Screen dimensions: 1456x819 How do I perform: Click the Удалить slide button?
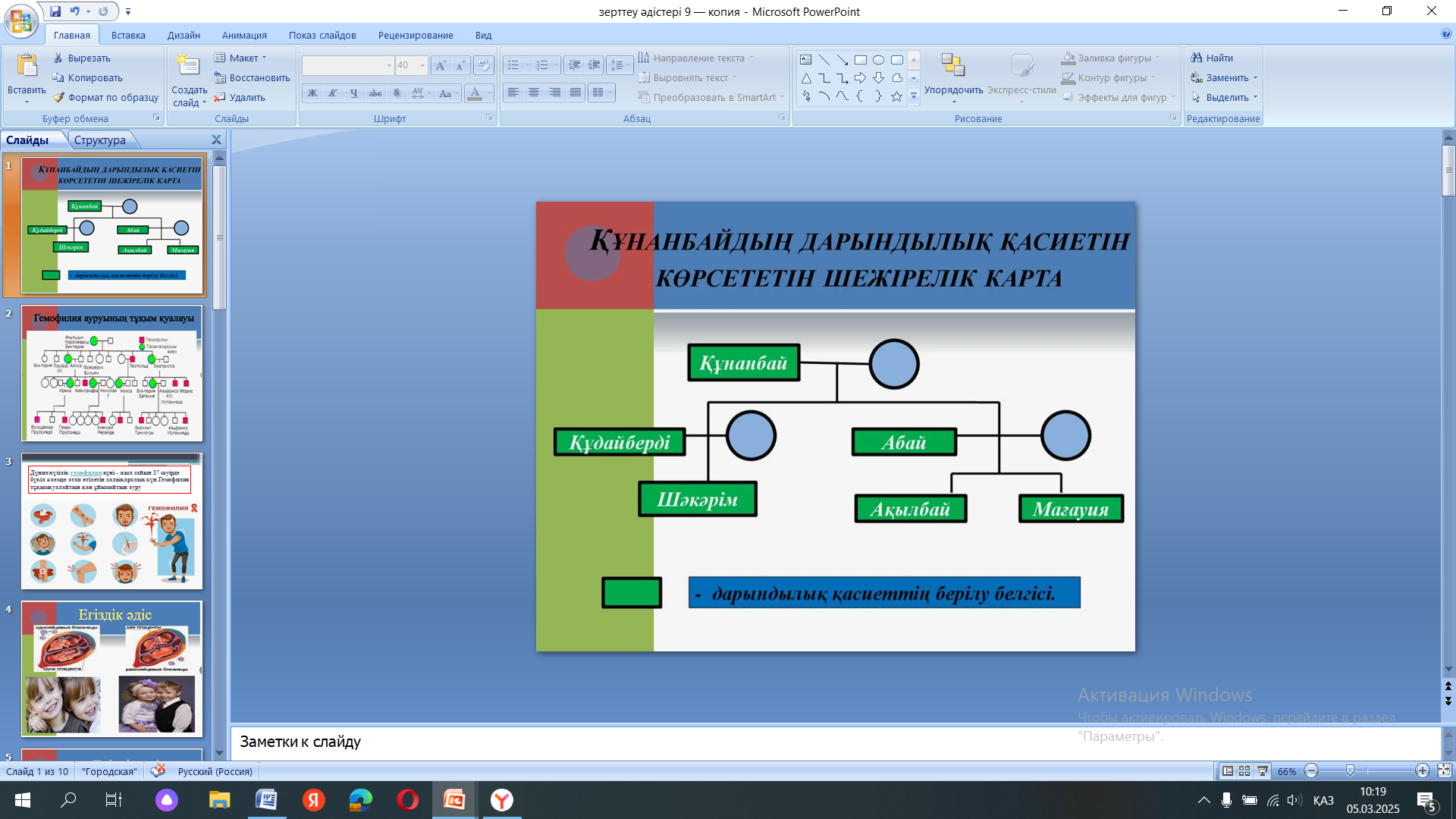click(240, 97)
